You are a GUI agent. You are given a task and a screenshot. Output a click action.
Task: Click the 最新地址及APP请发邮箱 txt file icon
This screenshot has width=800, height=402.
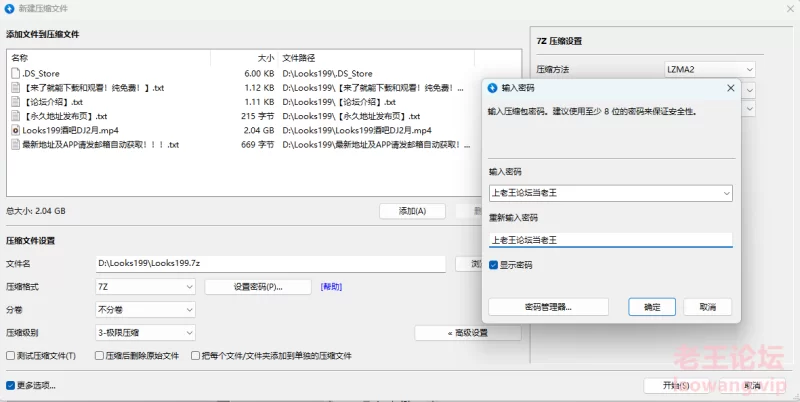15,145
